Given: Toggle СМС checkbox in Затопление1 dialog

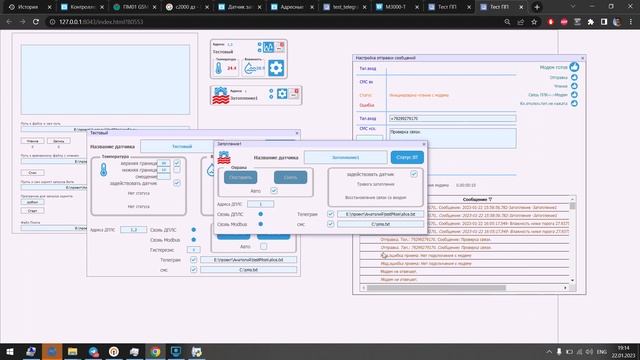Looking at the screenshot, I should 331,224.
